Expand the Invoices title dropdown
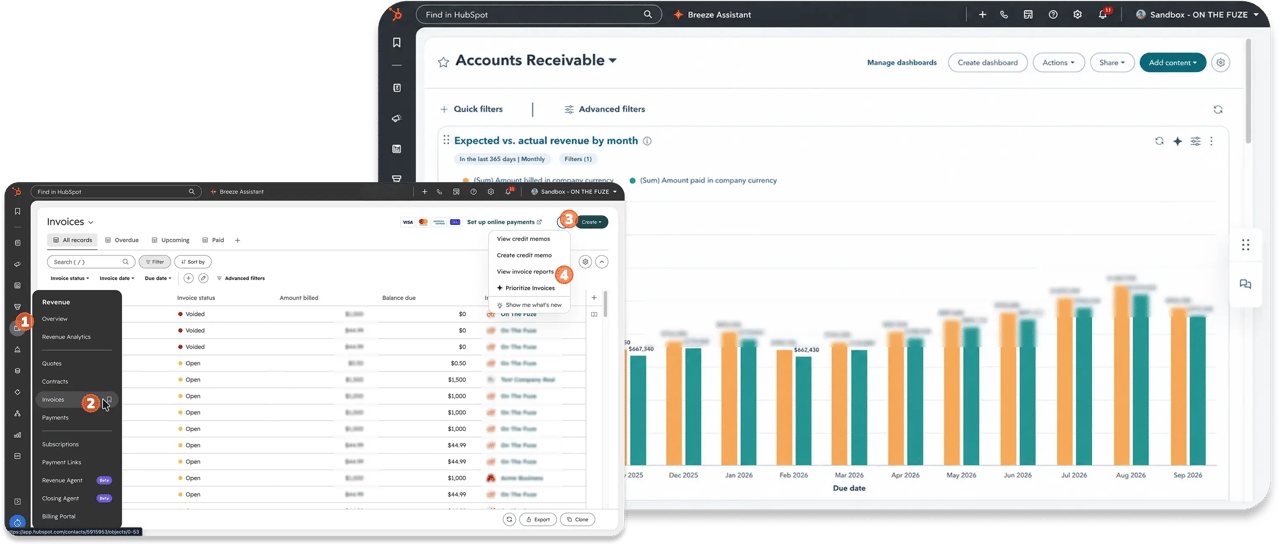This screenshot has height=546, width=1280. click(x=90, y=222)
